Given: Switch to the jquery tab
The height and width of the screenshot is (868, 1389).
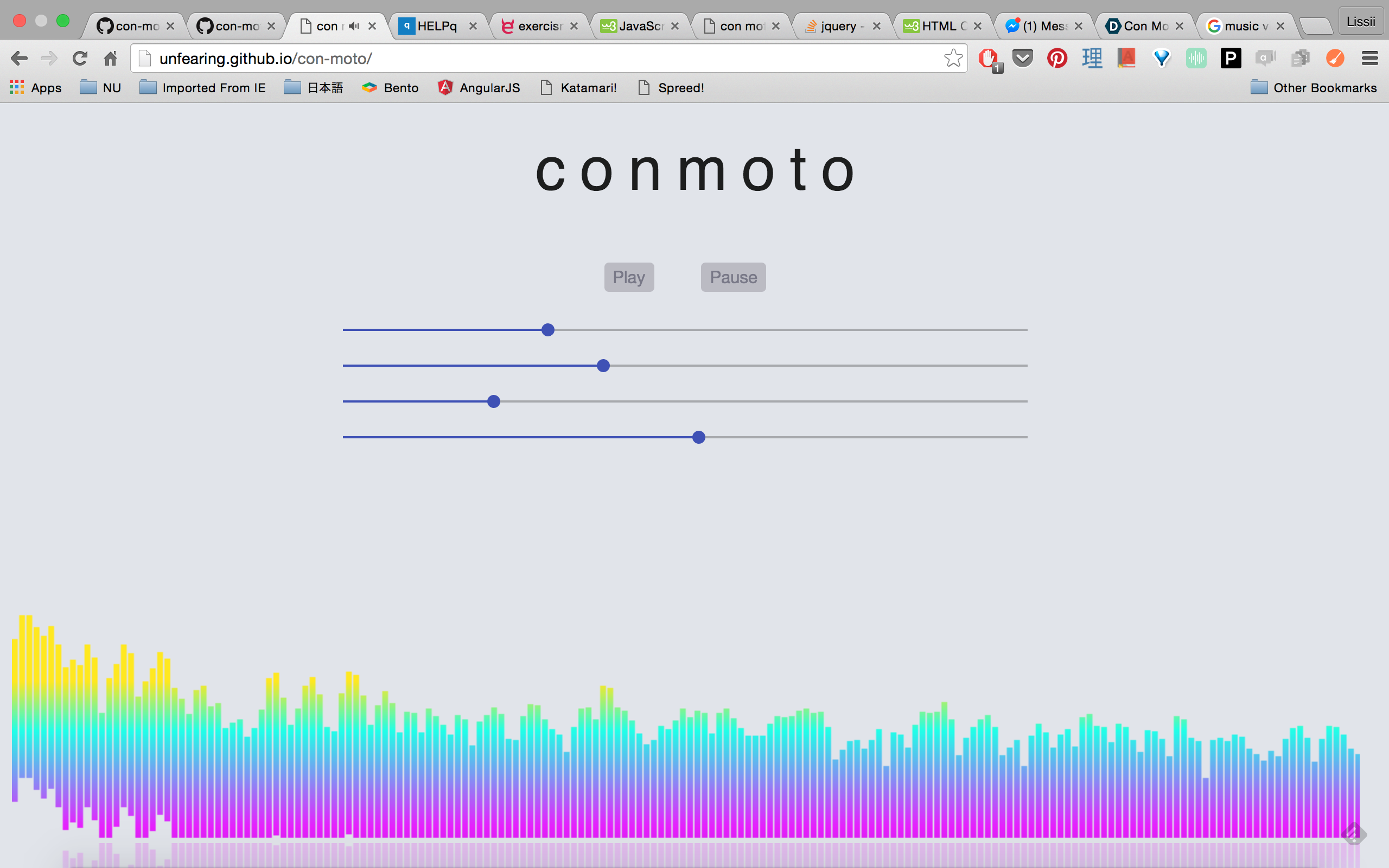Looking at the screenshot, I should pos(838,26).
